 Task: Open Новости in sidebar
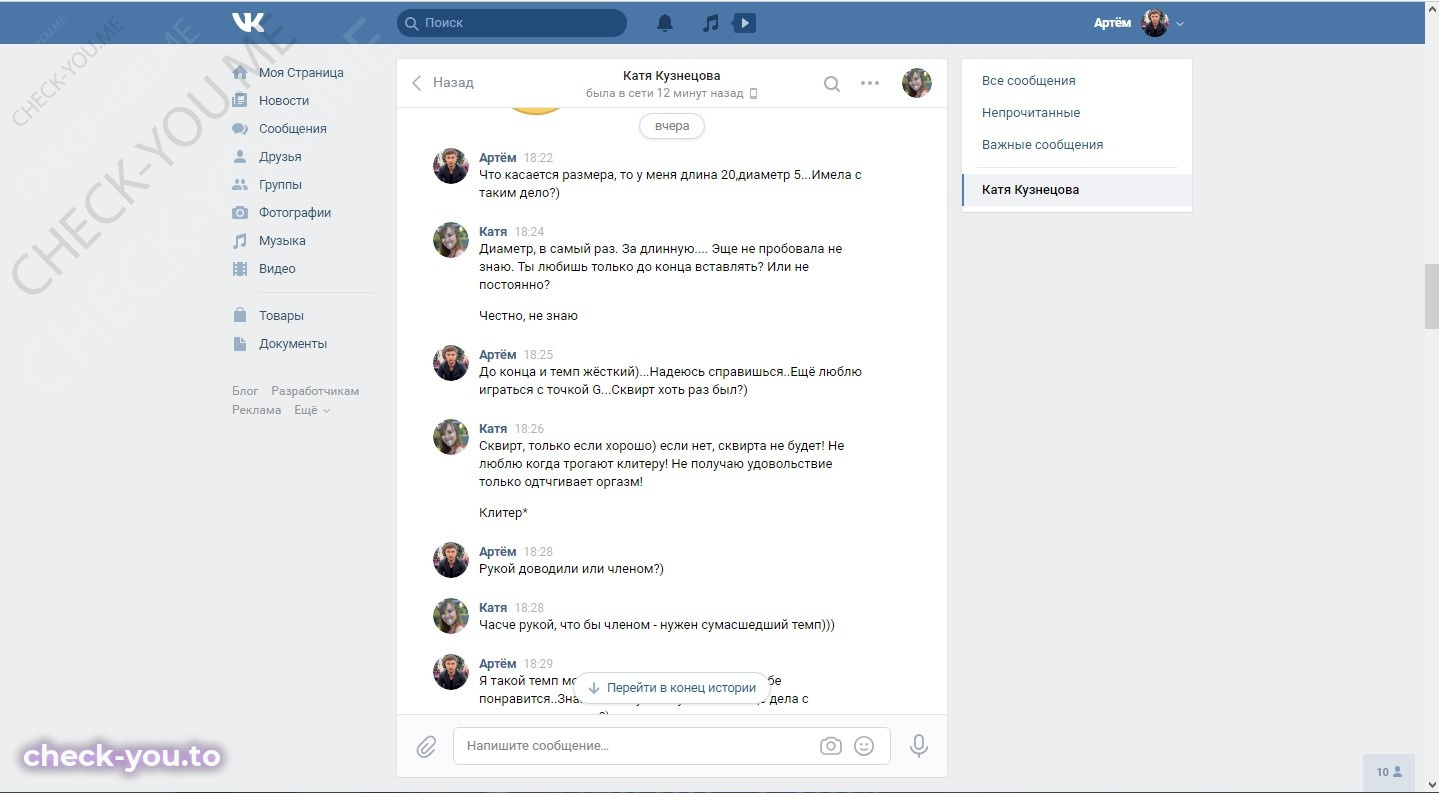(x=284, y=101)
